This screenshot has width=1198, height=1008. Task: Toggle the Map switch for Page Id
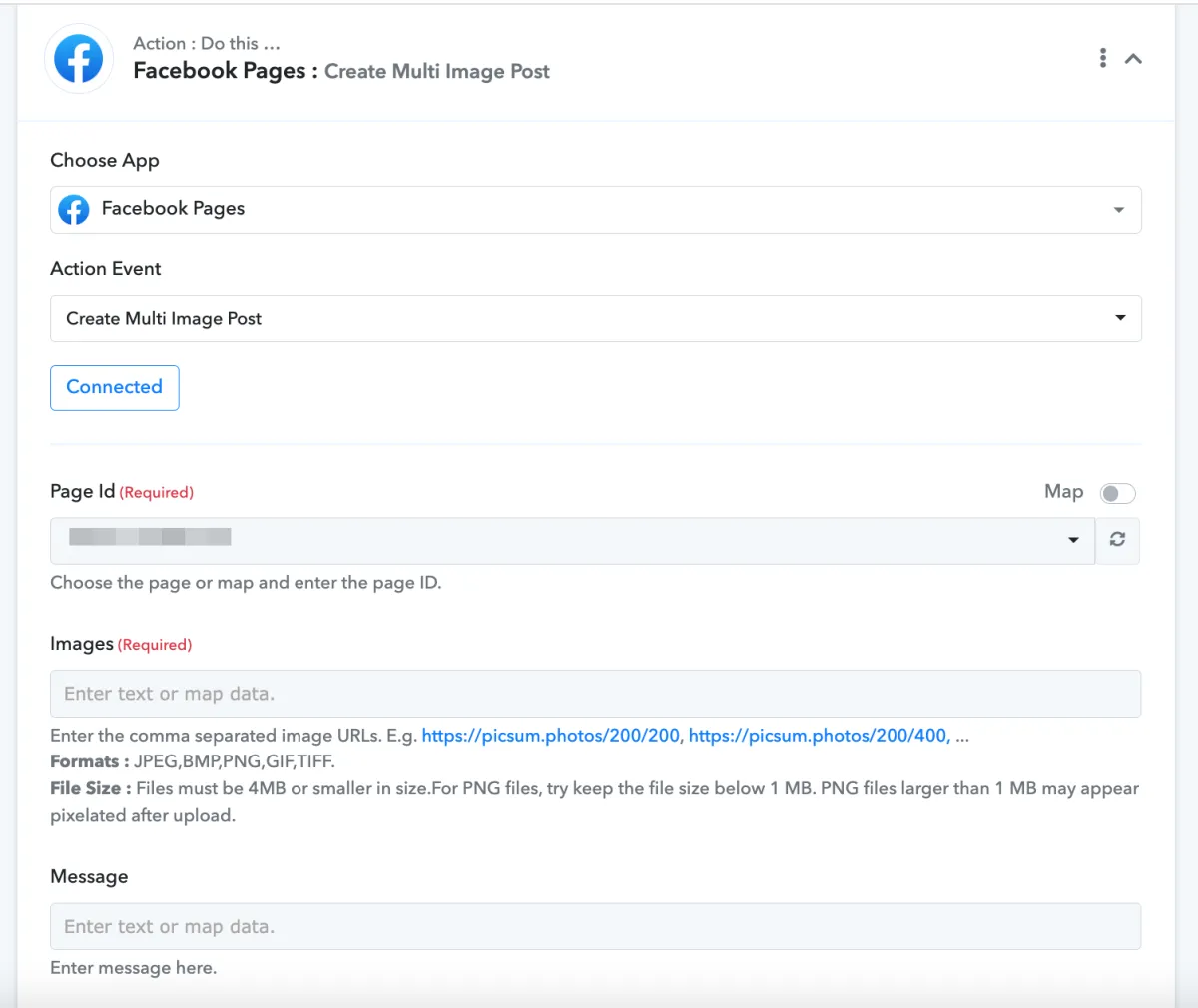(1117, 493)
